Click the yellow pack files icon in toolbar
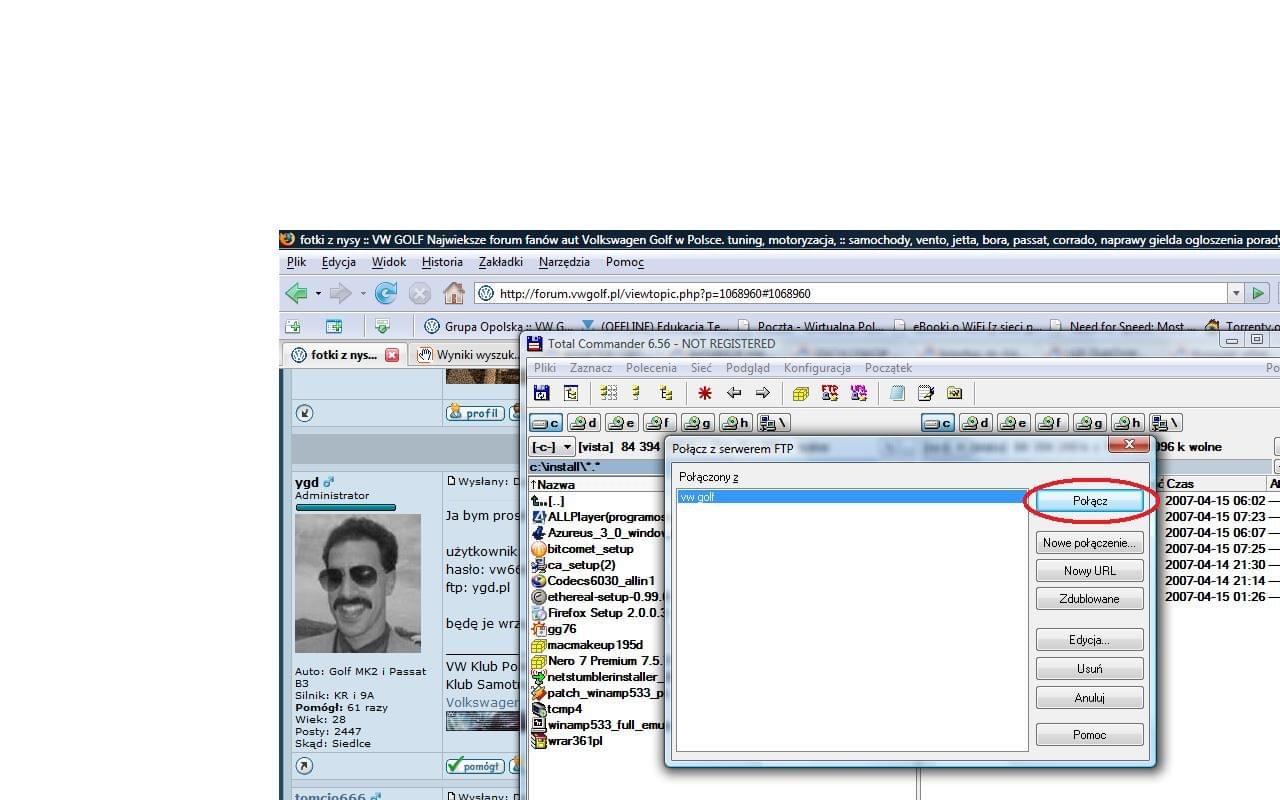Image resolution: width=1280 pixels, height=800 pixels. tap(800, 393)
